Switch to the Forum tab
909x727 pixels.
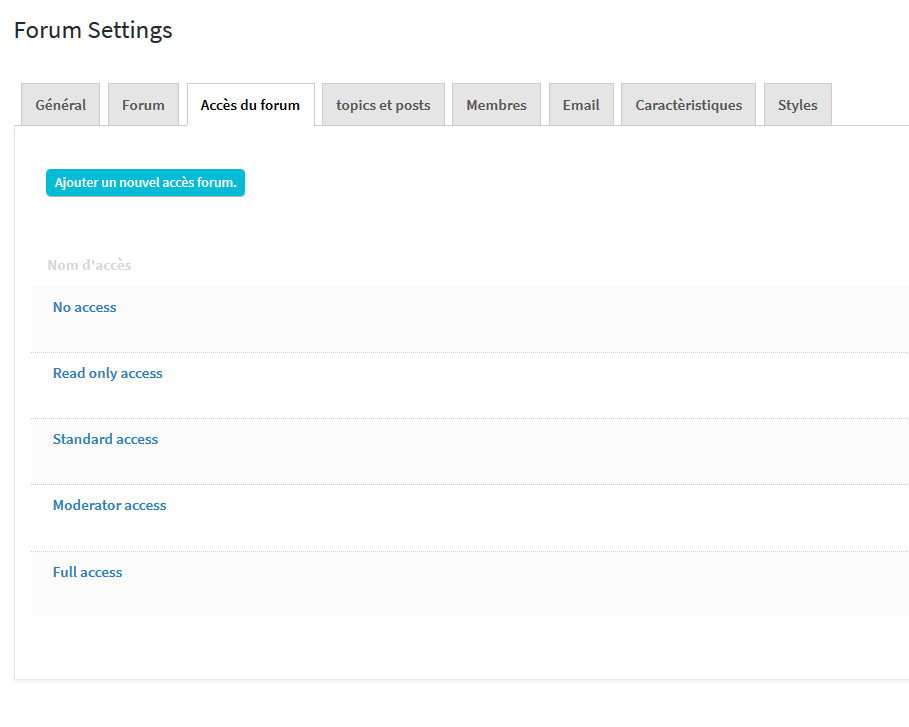click(x=143, y=105)
